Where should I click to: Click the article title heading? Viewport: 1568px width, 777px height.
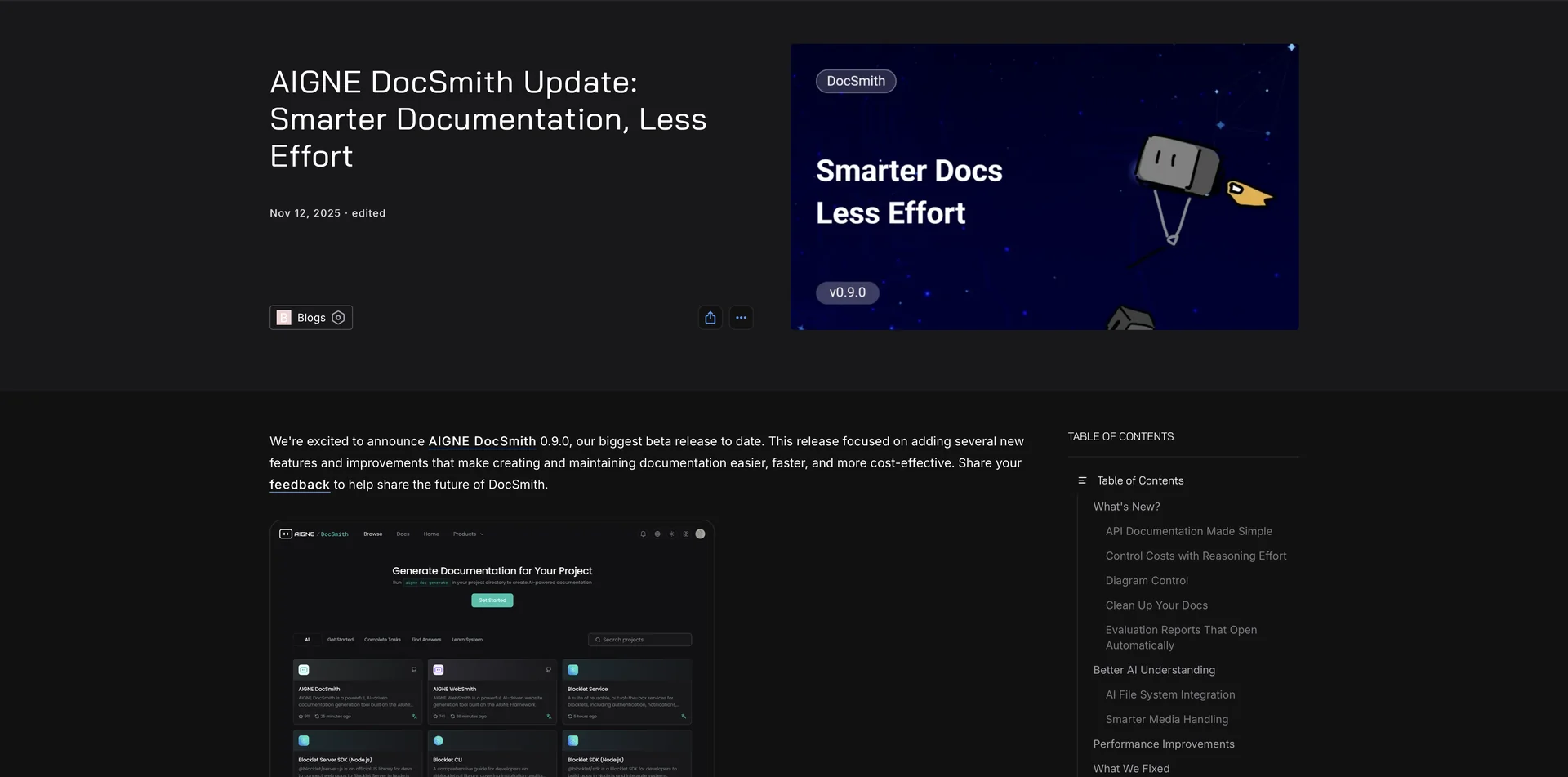point(488,119)
